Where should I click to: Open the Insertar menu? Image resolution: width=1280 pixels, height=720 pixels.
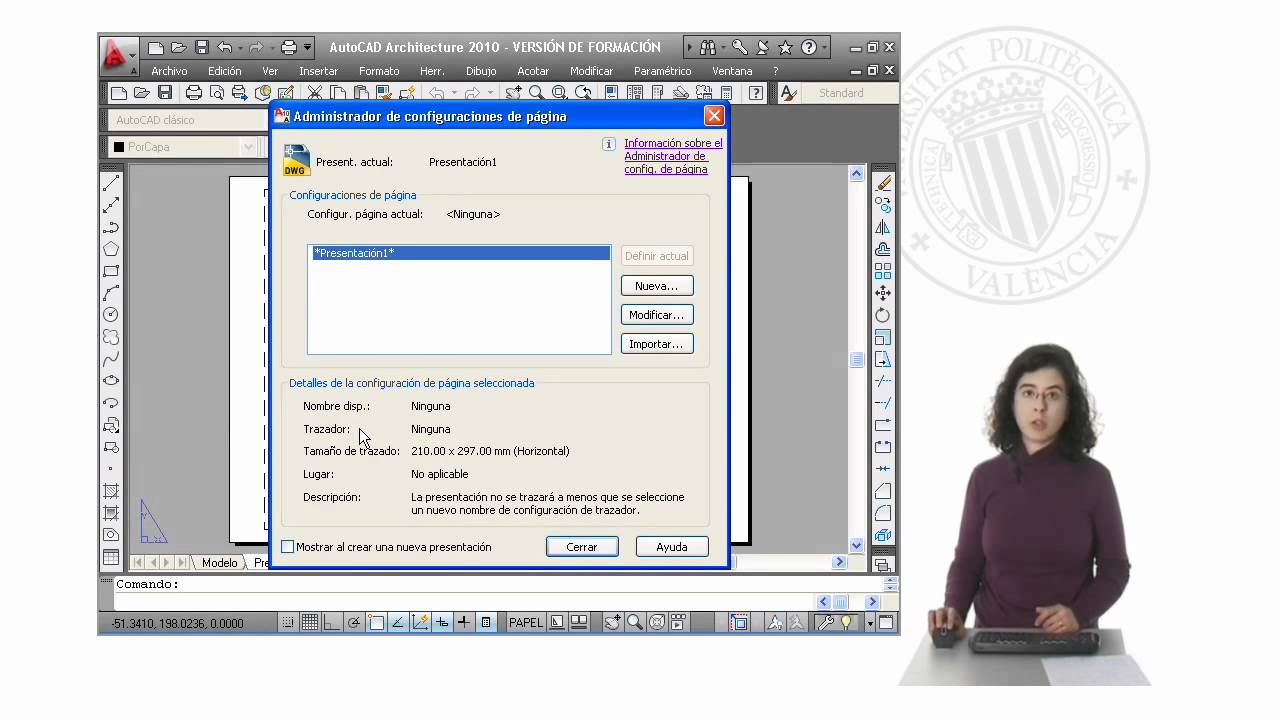point(318,71)
